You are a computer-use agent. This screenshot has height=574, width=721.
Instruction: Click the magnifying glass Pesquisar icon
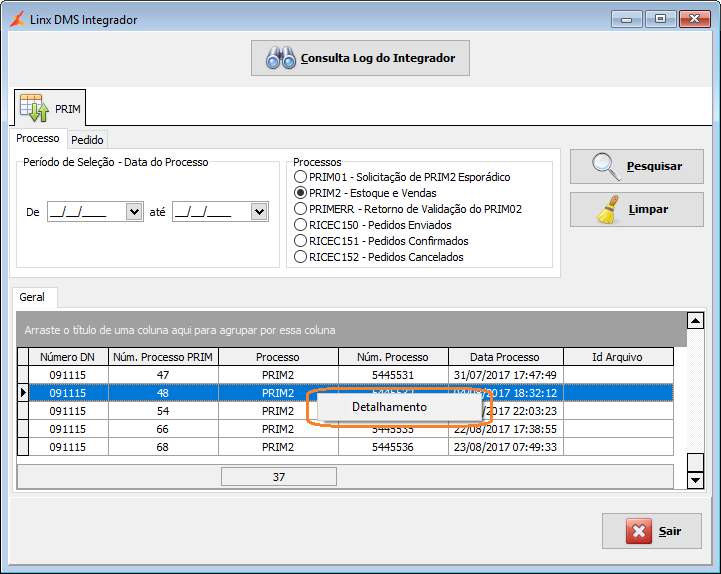(606, 166)
